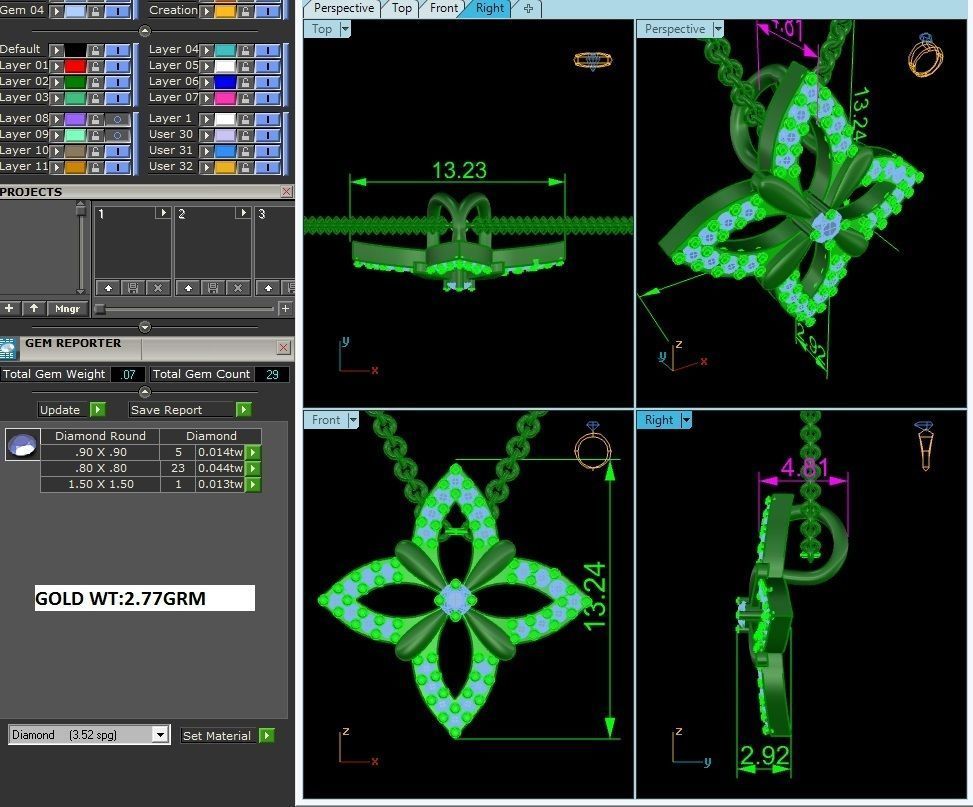Image resolution: width=973 pixels, height=807 pixels.
Task: Click green arrow for 1.50 X 1.50 row
Action: pyautogui.click(x=253, y=485)
